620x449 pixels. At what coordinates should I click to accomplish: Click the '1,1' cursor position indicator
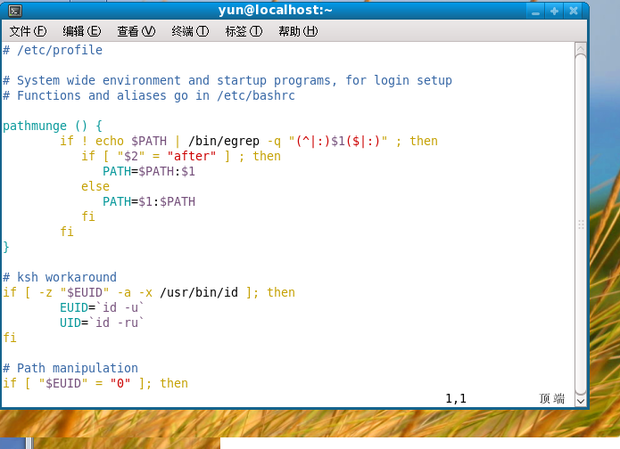[456, 398]
